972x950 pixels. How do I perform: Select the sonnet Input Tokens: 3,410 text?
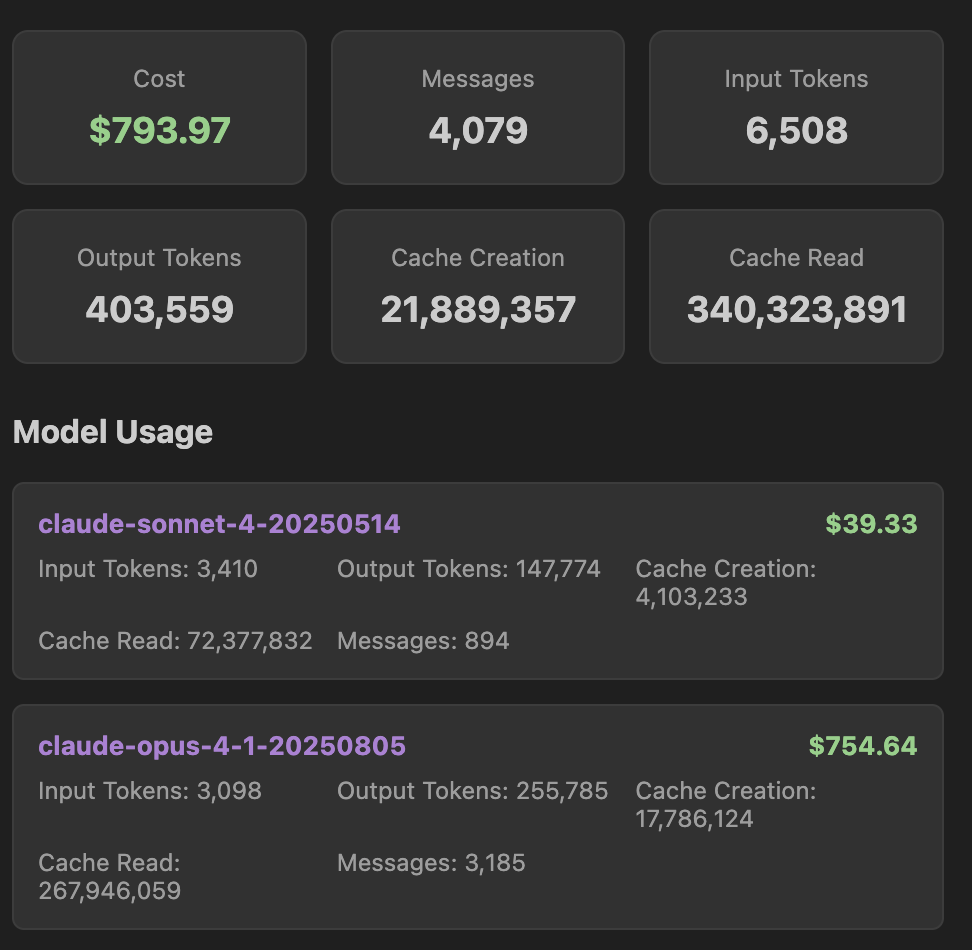tap(148, 569)
